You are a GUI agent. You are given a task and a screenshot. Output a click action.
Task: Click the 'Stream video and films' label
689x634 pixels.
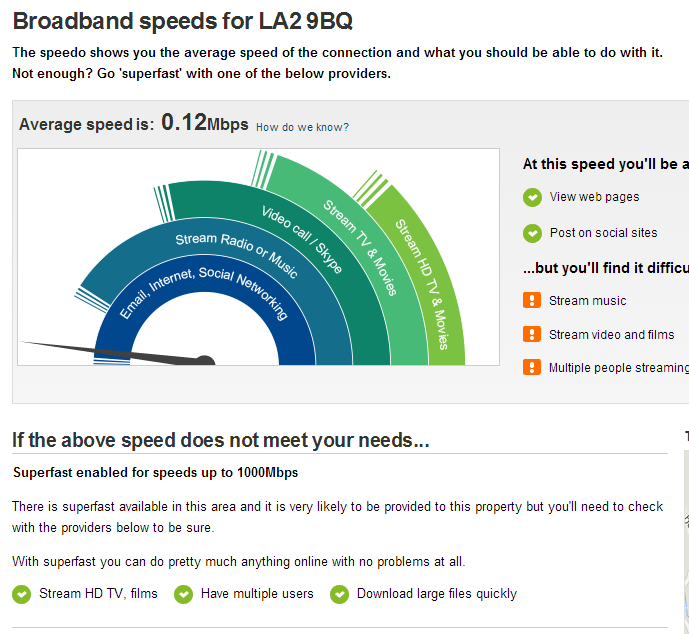click(611, 335)
